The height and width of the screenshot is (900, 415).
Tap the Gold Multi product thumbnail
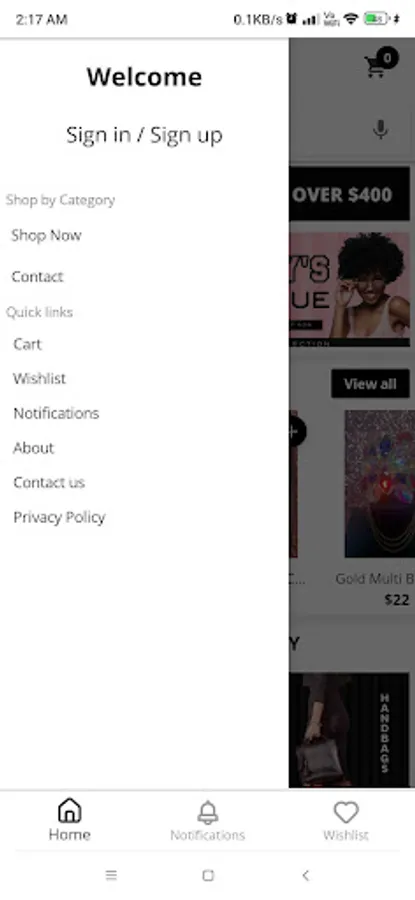point(379,483)
